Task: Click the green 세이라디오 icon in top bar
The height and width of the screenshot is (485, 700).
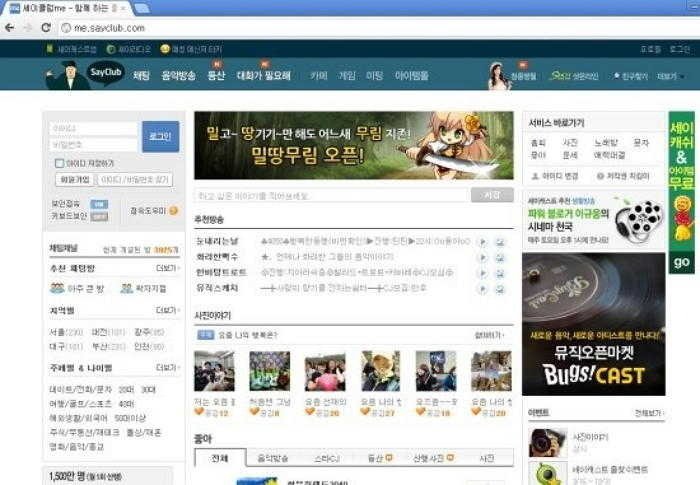Action: tap(111, 49)
